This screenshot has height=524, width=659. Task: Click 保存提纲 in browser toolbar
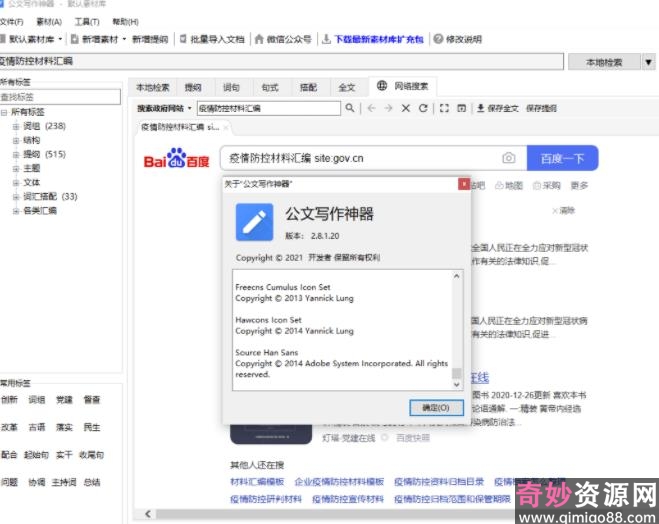[541, 108]
